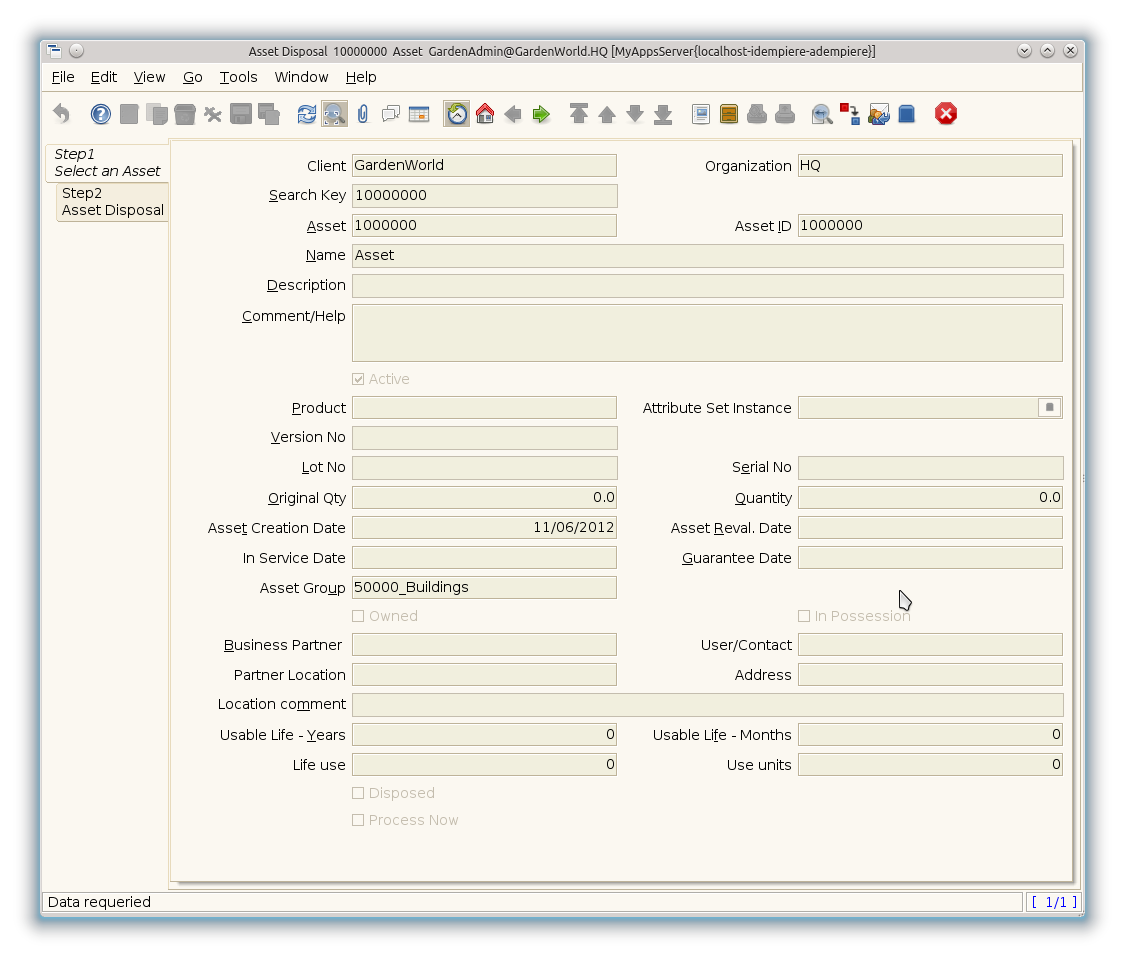Switch to the Step2 Asset Disposal tab
Screen dimensions: 1125x957
112,201
